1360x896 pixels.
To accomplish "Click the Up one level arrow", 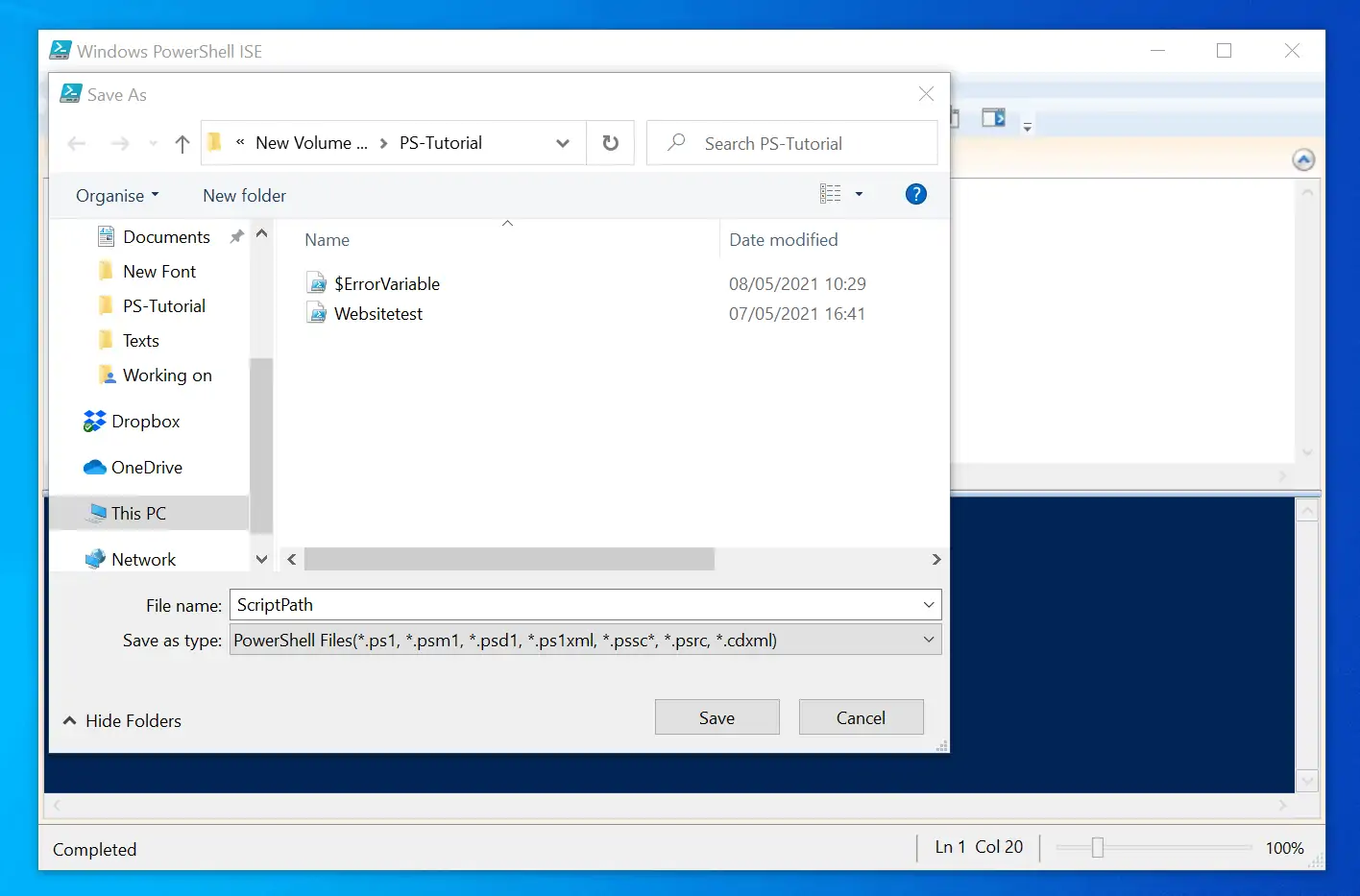I will tap(182, 144).
